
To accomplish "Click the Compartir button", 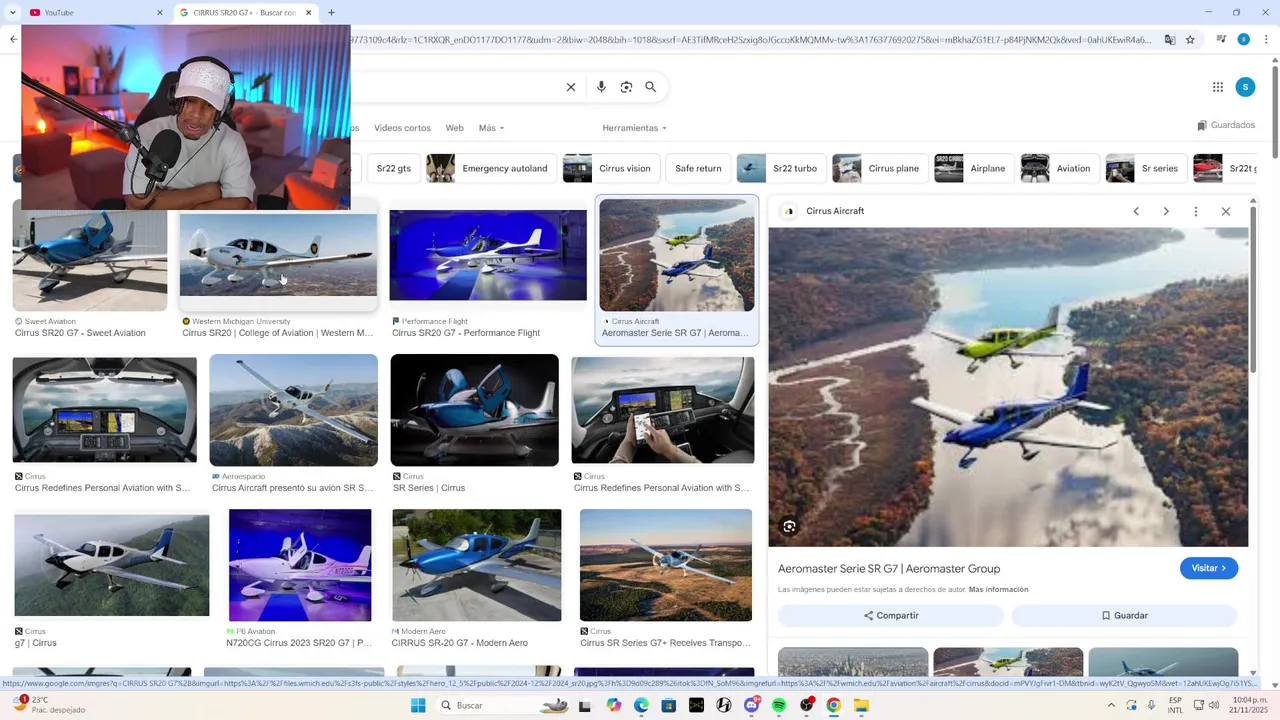I will click(x=891, y=615).
